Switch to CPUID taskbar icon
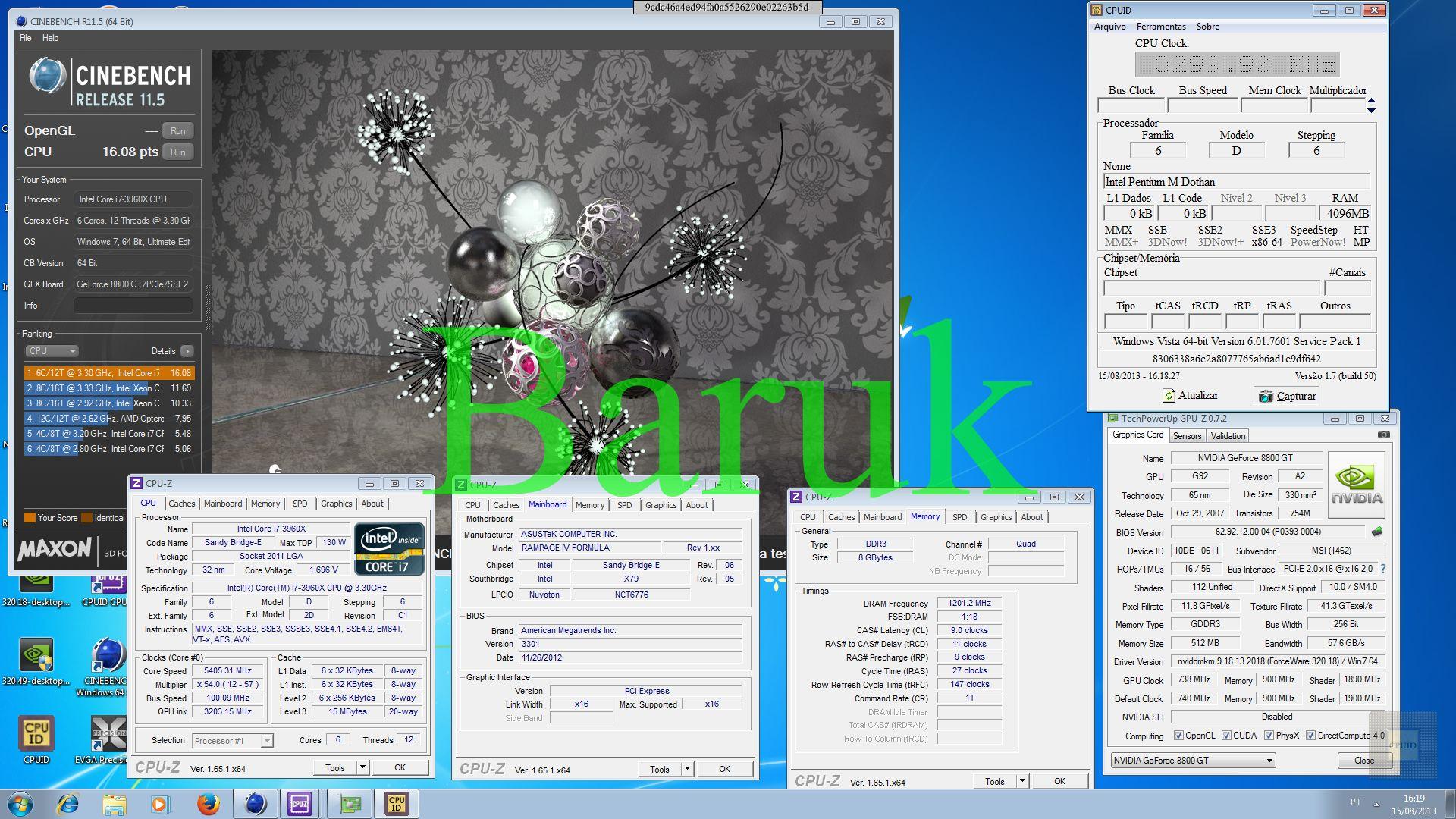Viewport: 1456px width, 819px height. pyautogui.click(x=397, y=804)
